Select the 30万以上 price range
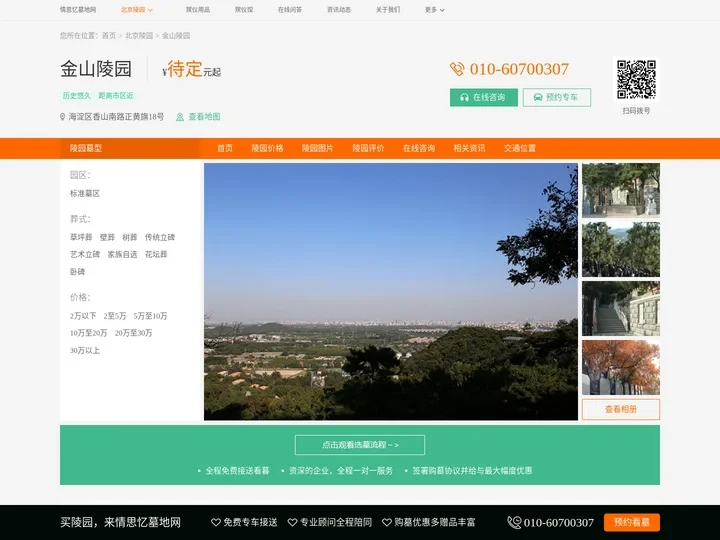 click(85, 350)
